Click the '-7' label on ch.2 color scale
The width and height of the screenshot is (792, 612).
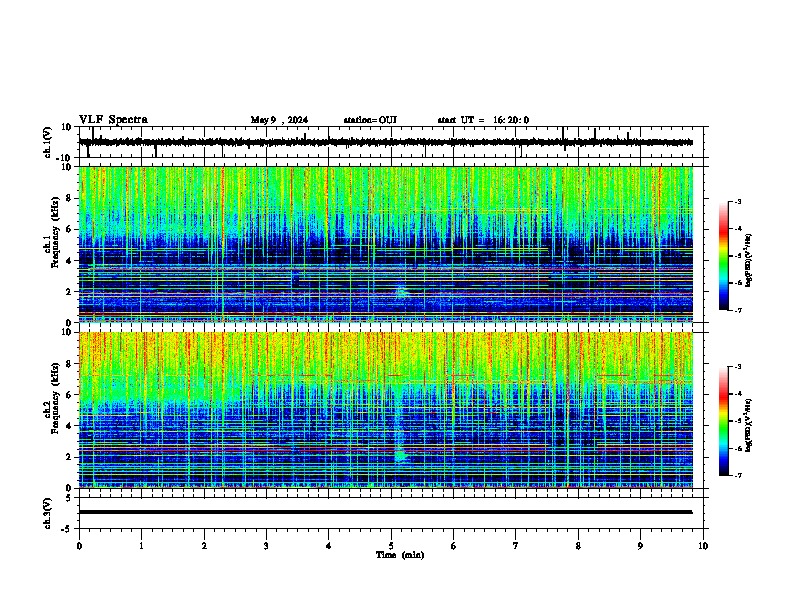pos(737,475)
